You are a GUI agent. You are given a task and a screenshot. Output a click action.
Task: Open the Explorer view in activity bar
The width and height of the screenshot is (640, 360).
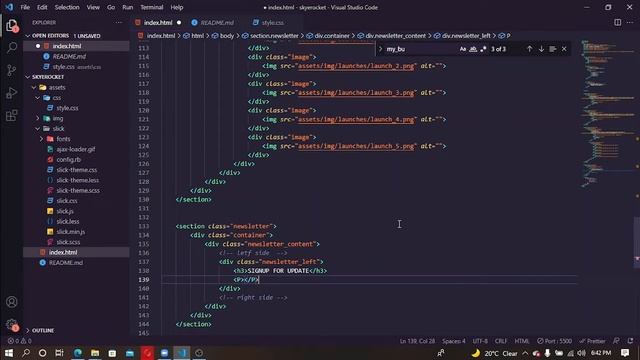click(x=11, y=25)
